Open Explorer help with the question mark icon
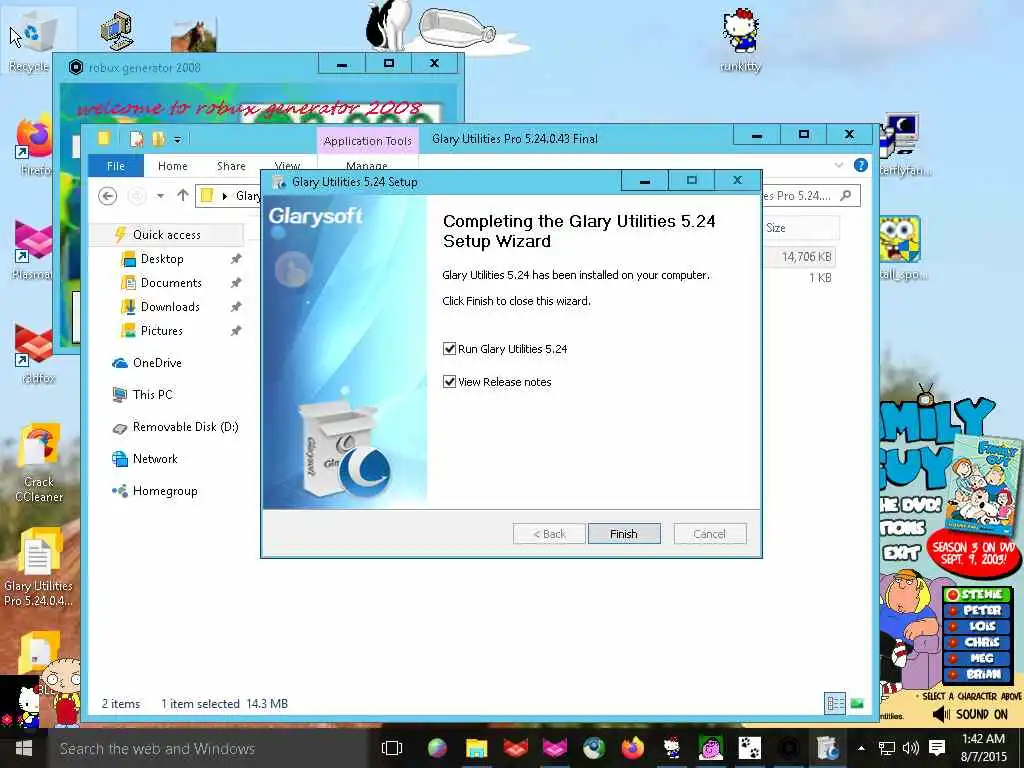1024x768 pixels. (x=861, y=165)
